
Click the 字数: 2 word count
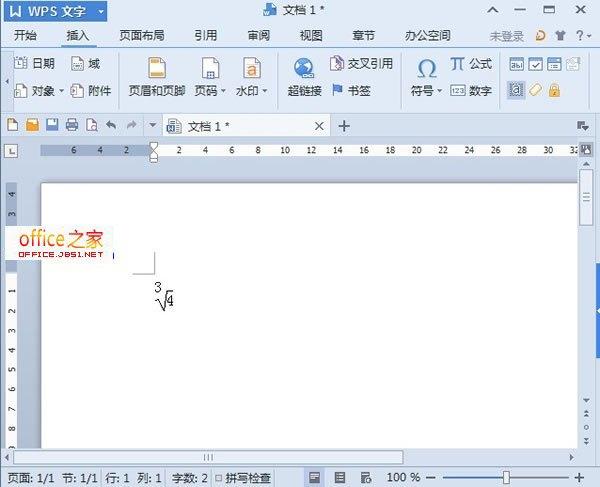(189, 478)
